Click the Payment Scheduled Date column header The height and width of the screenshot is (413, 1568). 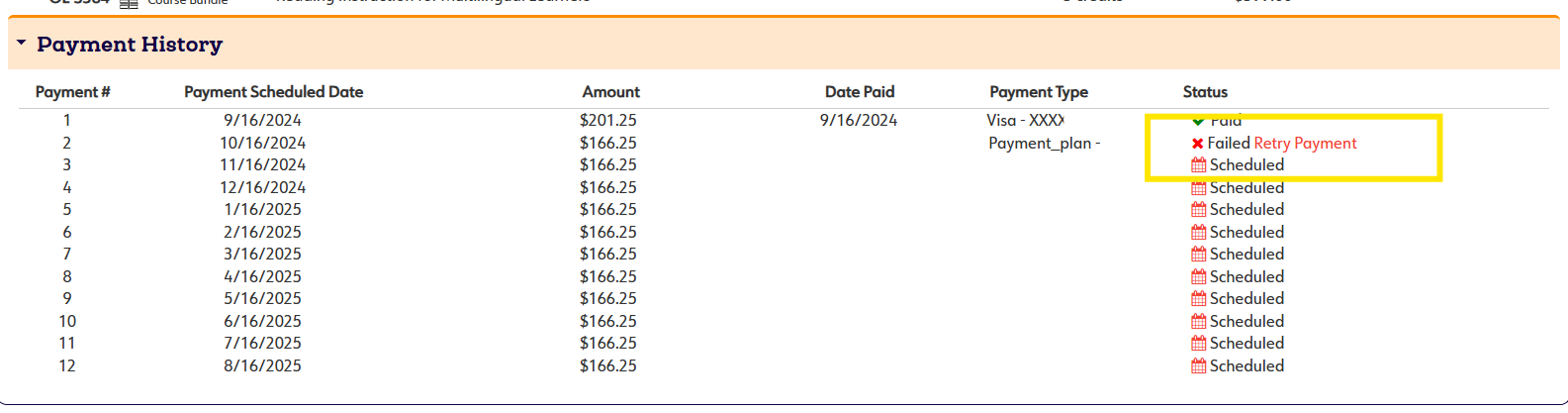pos(273,92)
